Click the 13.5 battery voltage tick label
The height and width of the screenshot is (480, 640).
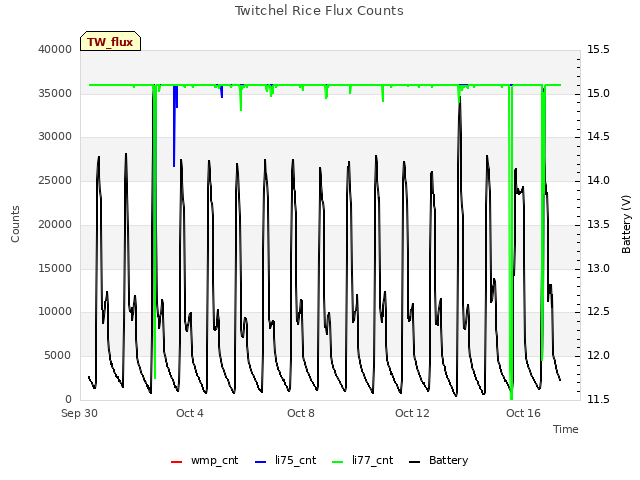coord(598,224)
